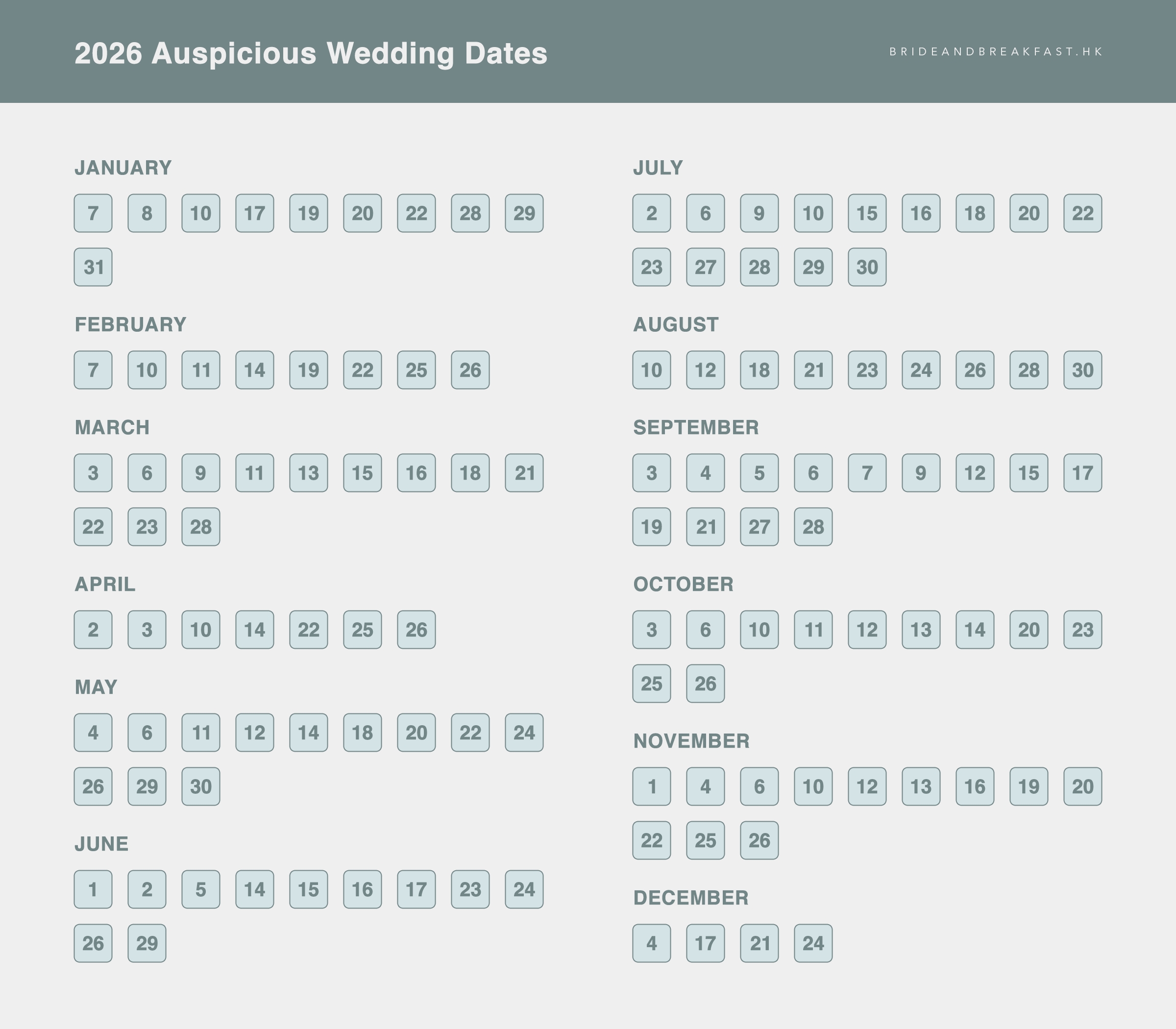The height and width of the screenshot is (1029, 1176).
Task: Select the January 31 date tile
Action: (93, 267)
